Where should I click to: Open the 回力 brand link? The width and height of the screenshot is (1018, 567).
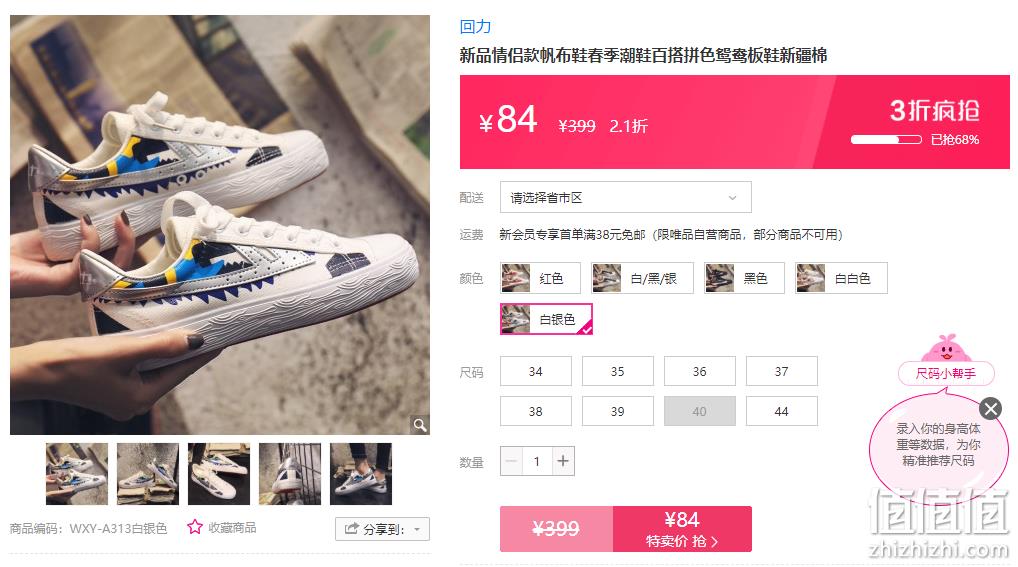pyautogui.click(x=475, y=27)
